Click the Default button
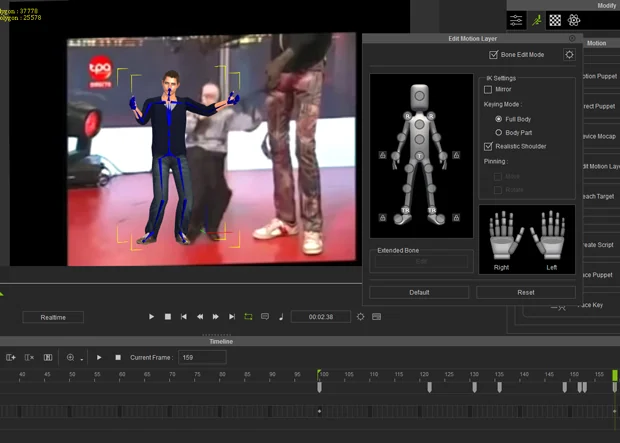The height and width of the screenshot is (443, 620). coord(419,292)
